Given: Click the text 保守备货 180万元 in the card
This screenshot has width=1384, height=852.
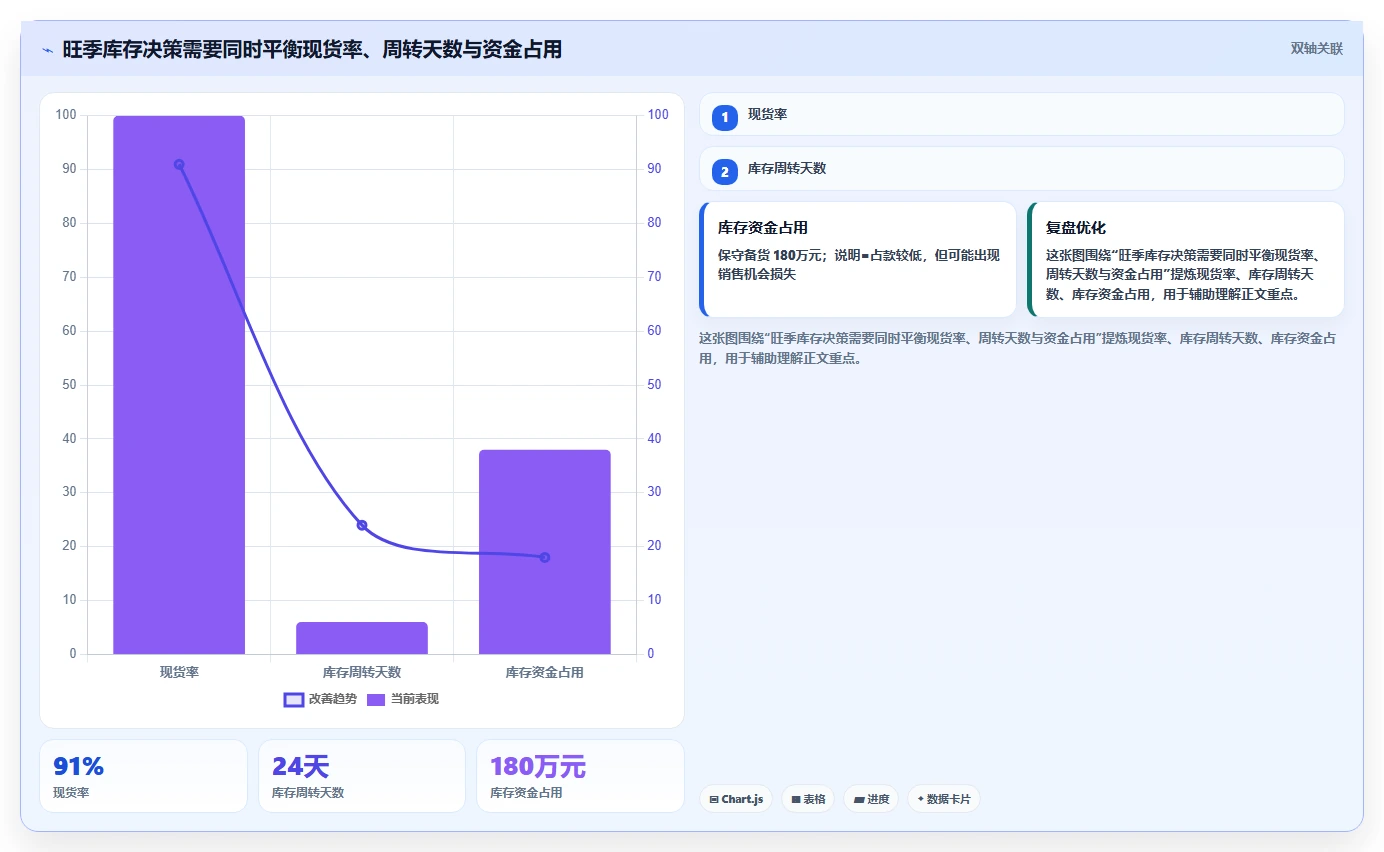Looking at the screenshot, I should 769,255.
